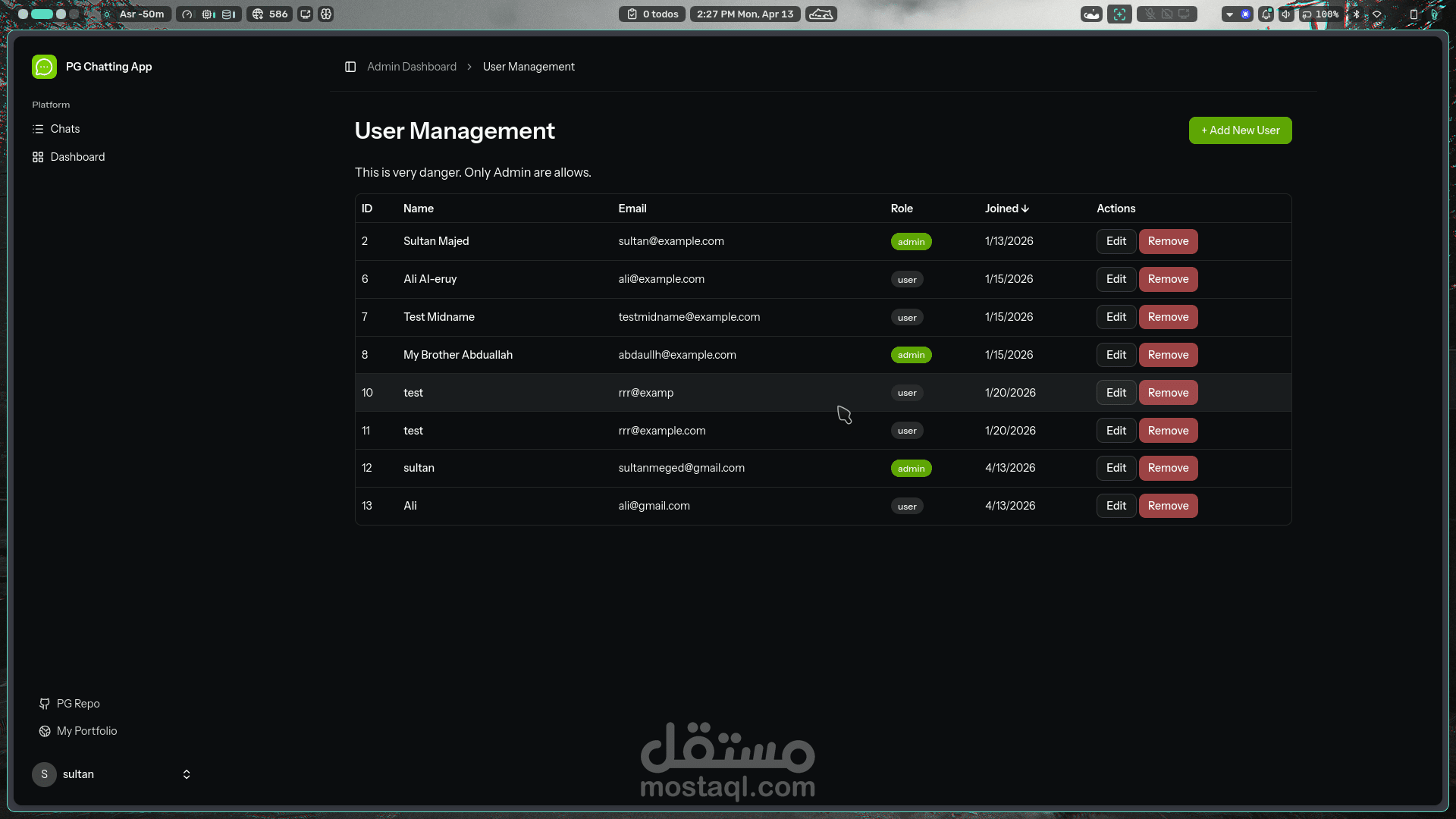Click the 0 todos status bar widget
The height and width of the screenshot is (819, 1456).
(x=652, y=14)
